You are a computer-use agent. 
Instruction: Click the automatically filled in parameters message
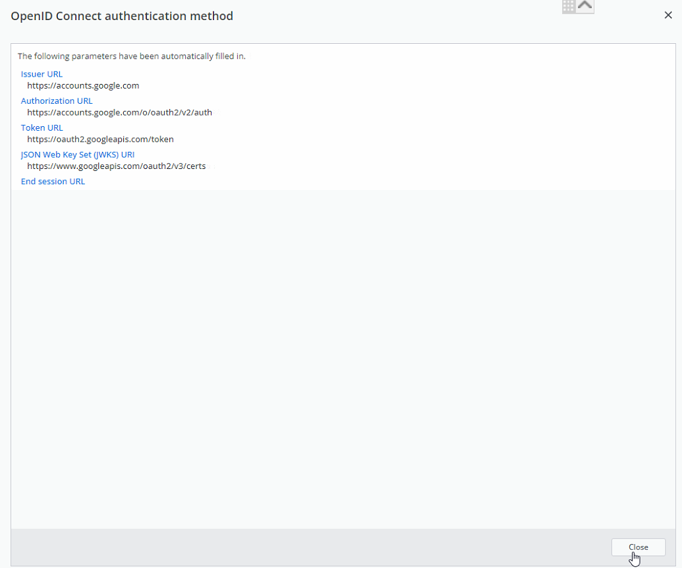click(131, 56)
